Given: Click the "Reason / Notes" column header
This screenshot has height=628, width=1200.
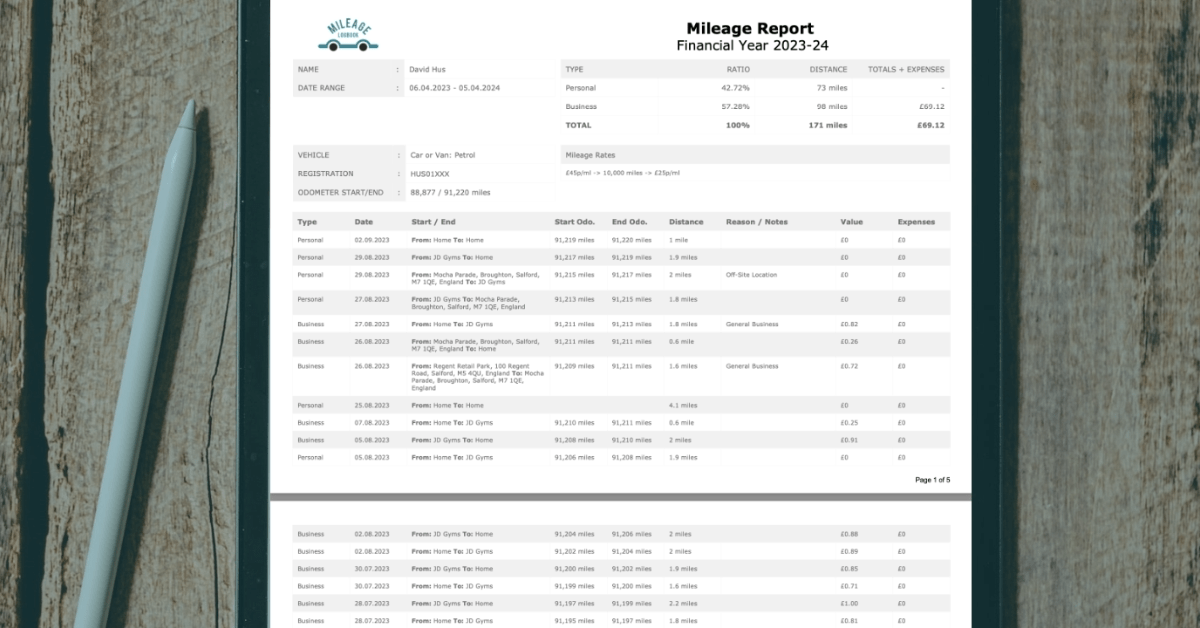Looking at the screenshot, I should (757, 222).
